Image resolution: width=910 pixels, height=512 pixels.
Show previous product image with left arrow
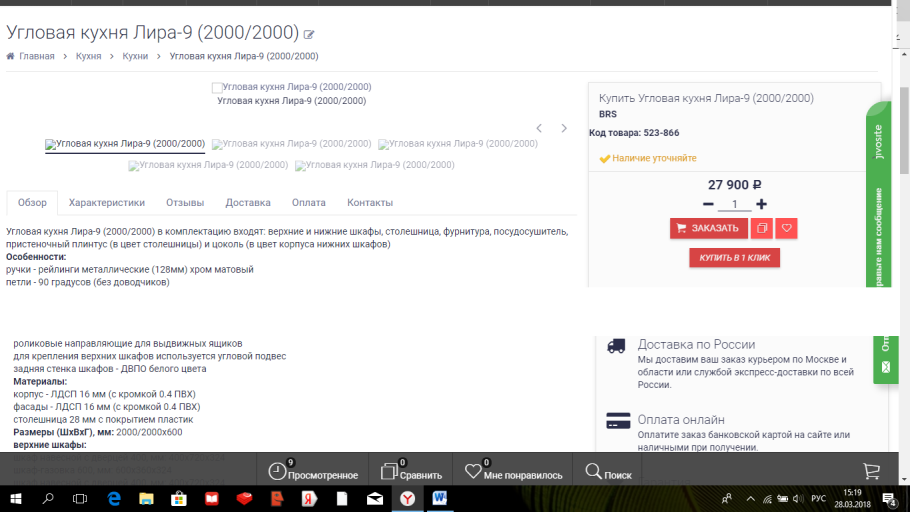539,129
